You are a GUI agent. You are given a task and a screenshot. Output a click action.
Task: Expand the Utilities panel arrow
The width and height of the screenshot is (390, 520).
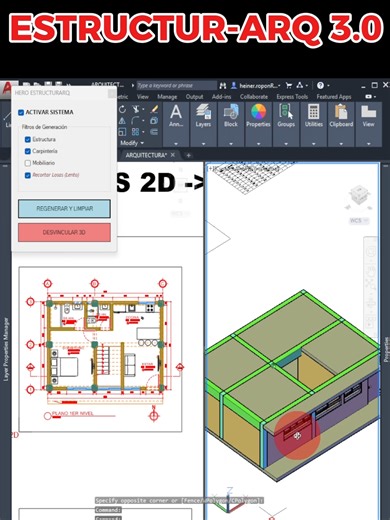click(314, 144)
